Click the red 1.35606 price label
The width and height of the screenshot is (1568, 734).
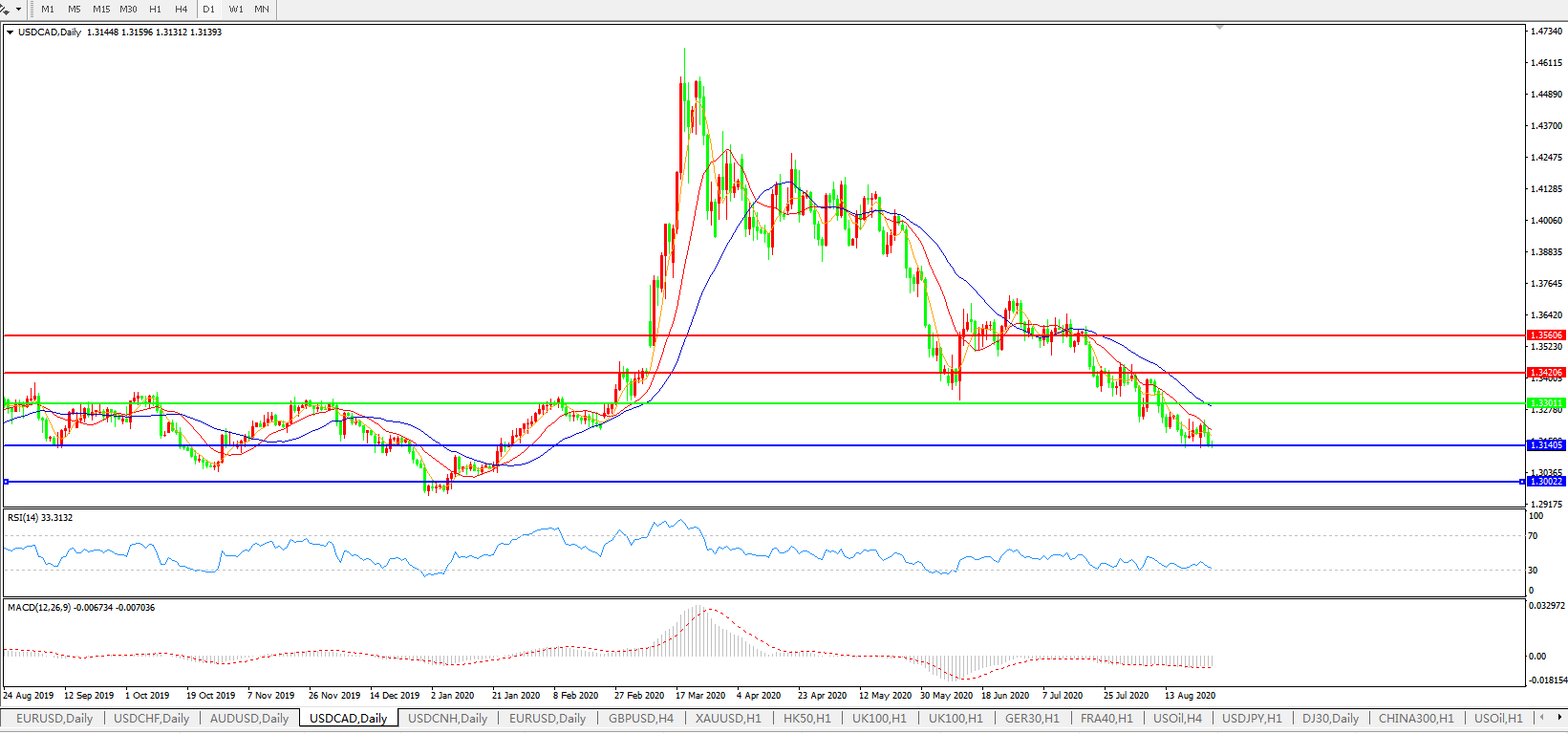(x=1546, y=335)
